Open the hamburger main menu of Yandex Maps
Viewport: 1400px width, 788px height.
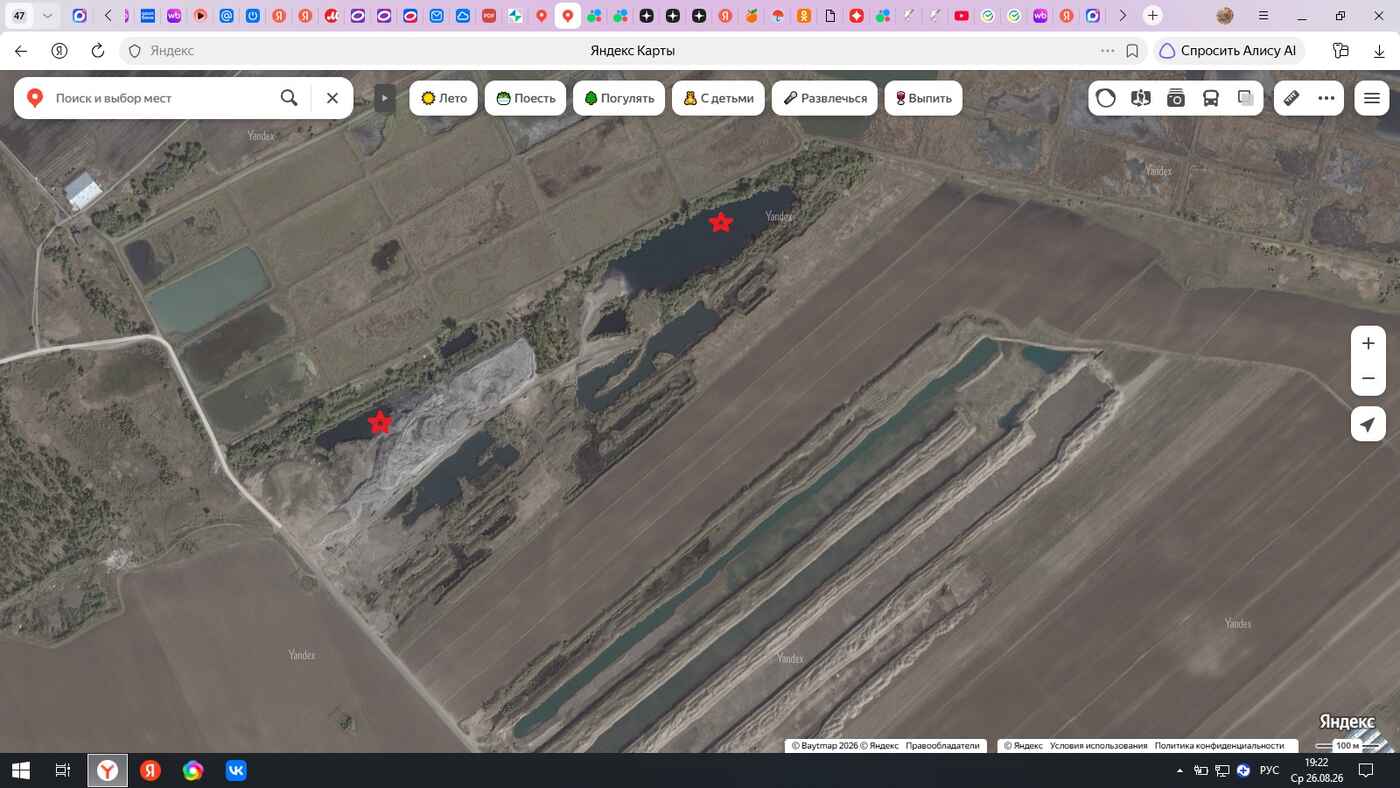pos(1372,98)
